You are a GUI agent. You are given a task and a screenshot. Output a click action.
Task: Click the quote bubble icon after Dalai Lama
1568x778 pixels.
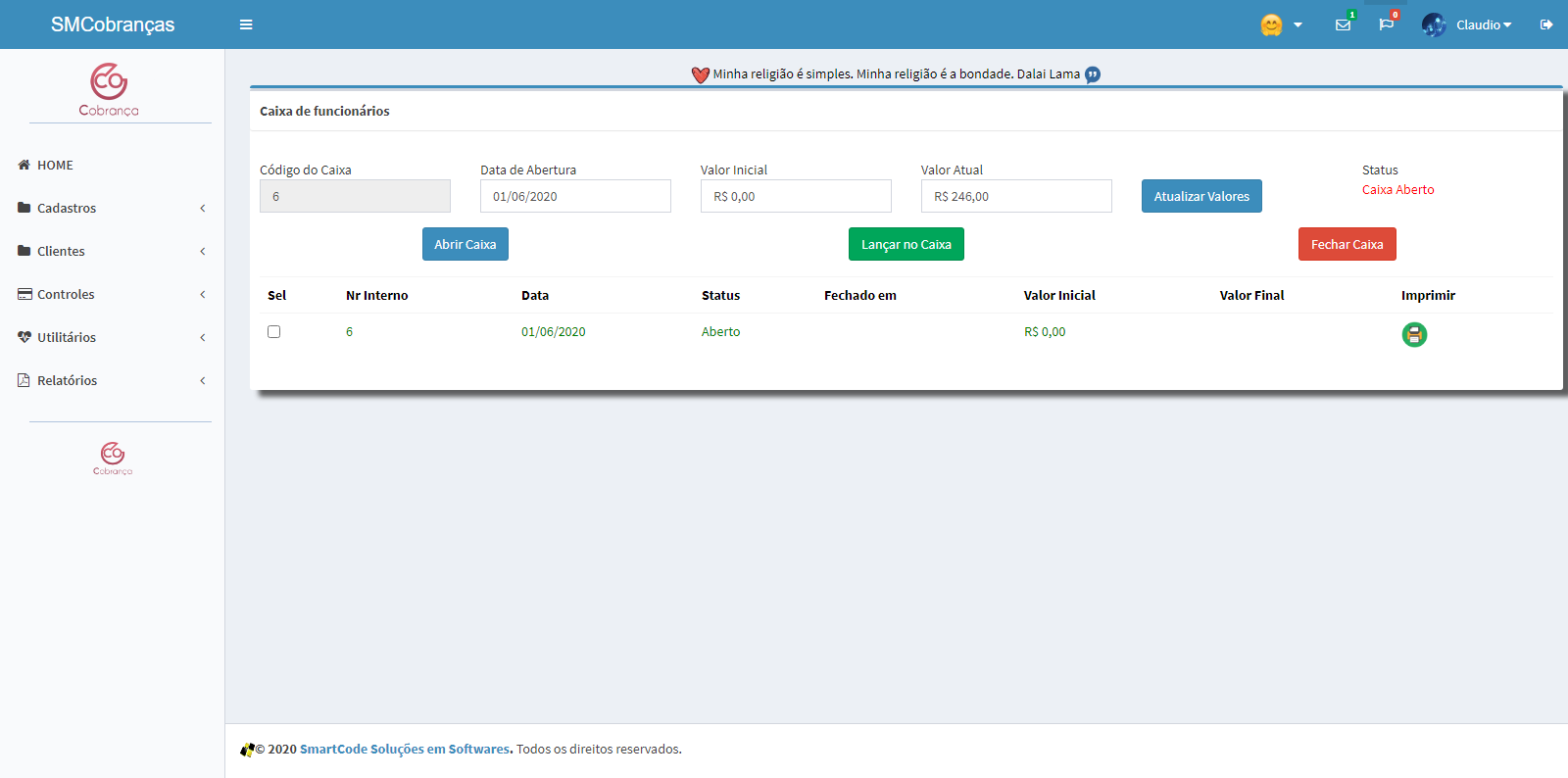coord(1093,74)
